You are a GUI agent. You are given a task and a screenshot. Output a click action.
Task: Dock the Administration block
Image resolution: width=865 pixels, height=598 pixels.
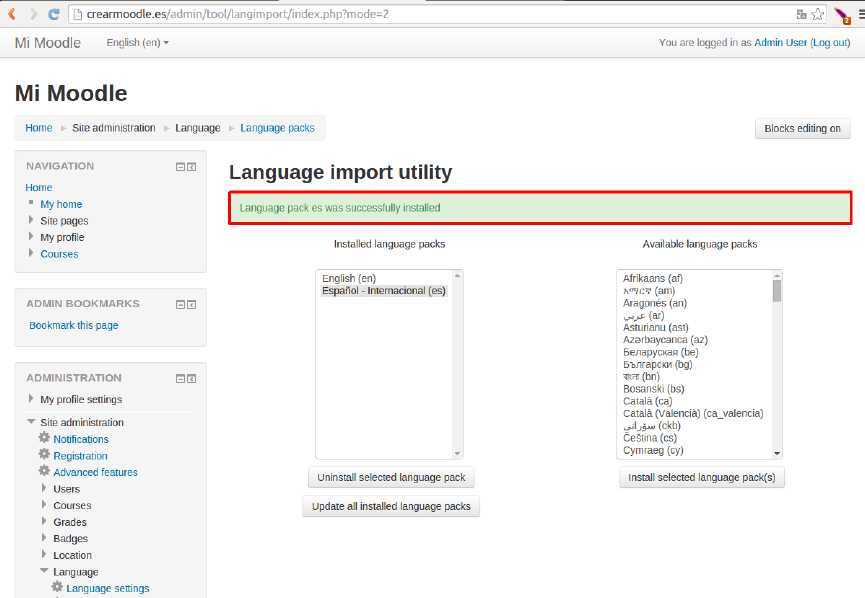(191, 378)
